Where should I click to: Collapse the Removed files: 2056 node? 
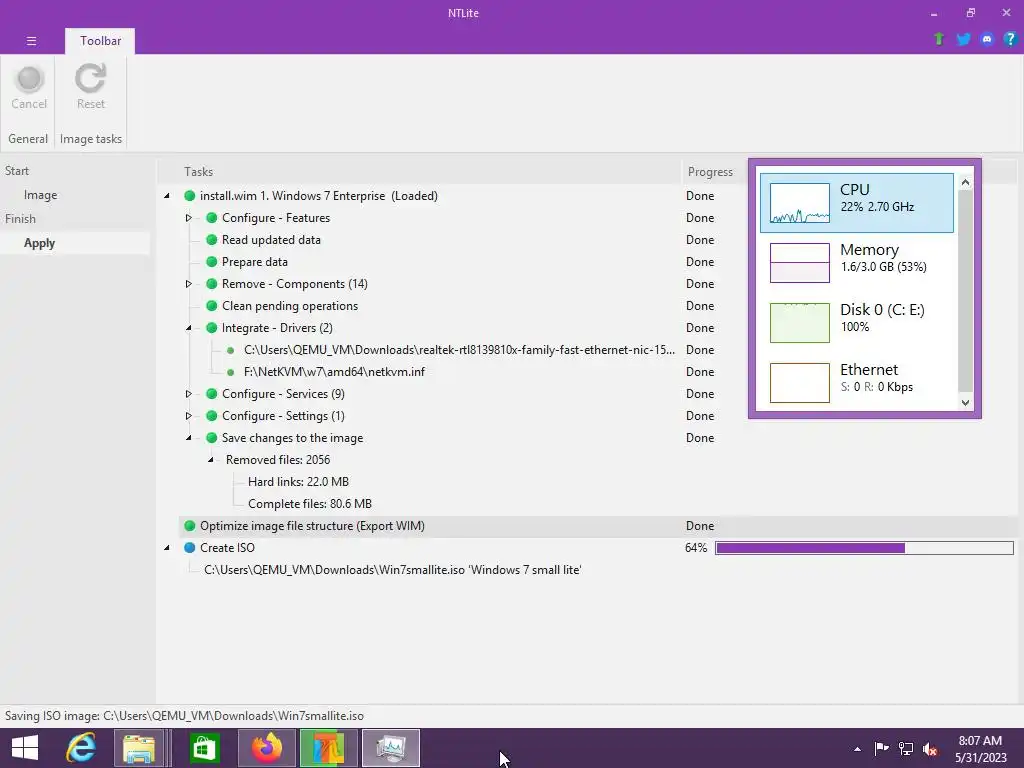point(211,460)
